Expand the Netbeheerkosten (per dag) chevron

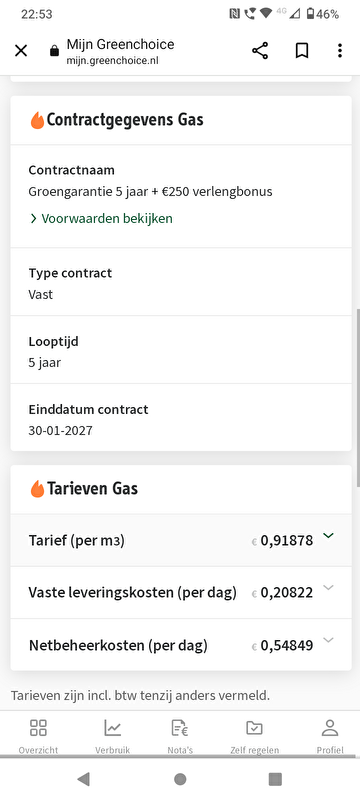click(328, 640)
